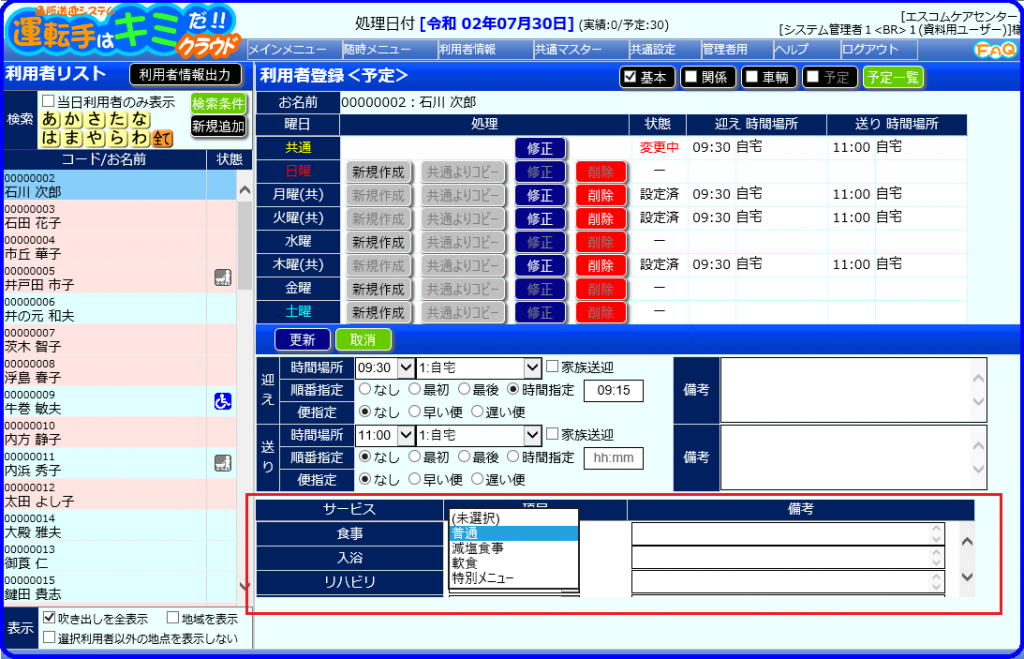Click up arrow in service table scroller

click(x=967, y=541)
